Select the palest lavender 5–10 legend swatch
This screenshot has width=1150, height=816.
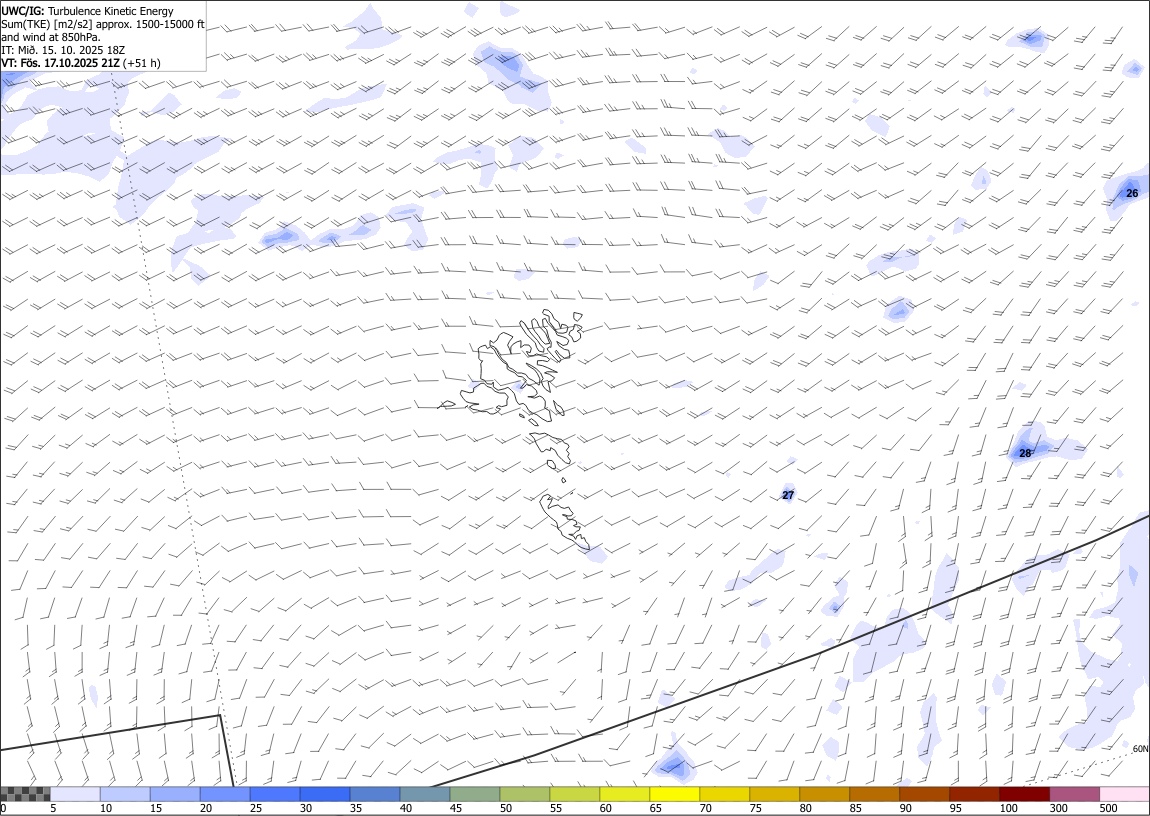pos(76,794)
